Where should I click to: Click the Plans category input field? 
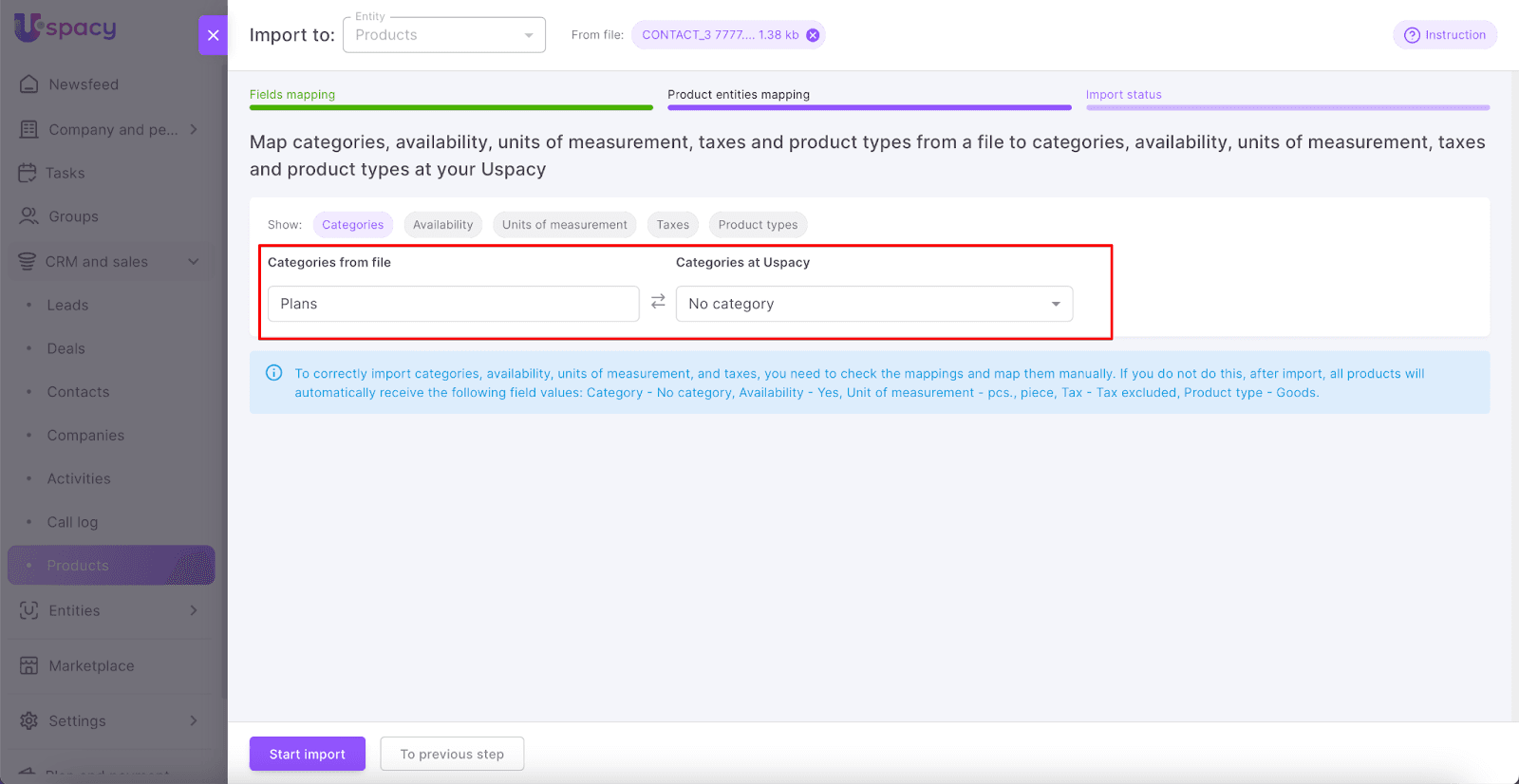[453, 304]
